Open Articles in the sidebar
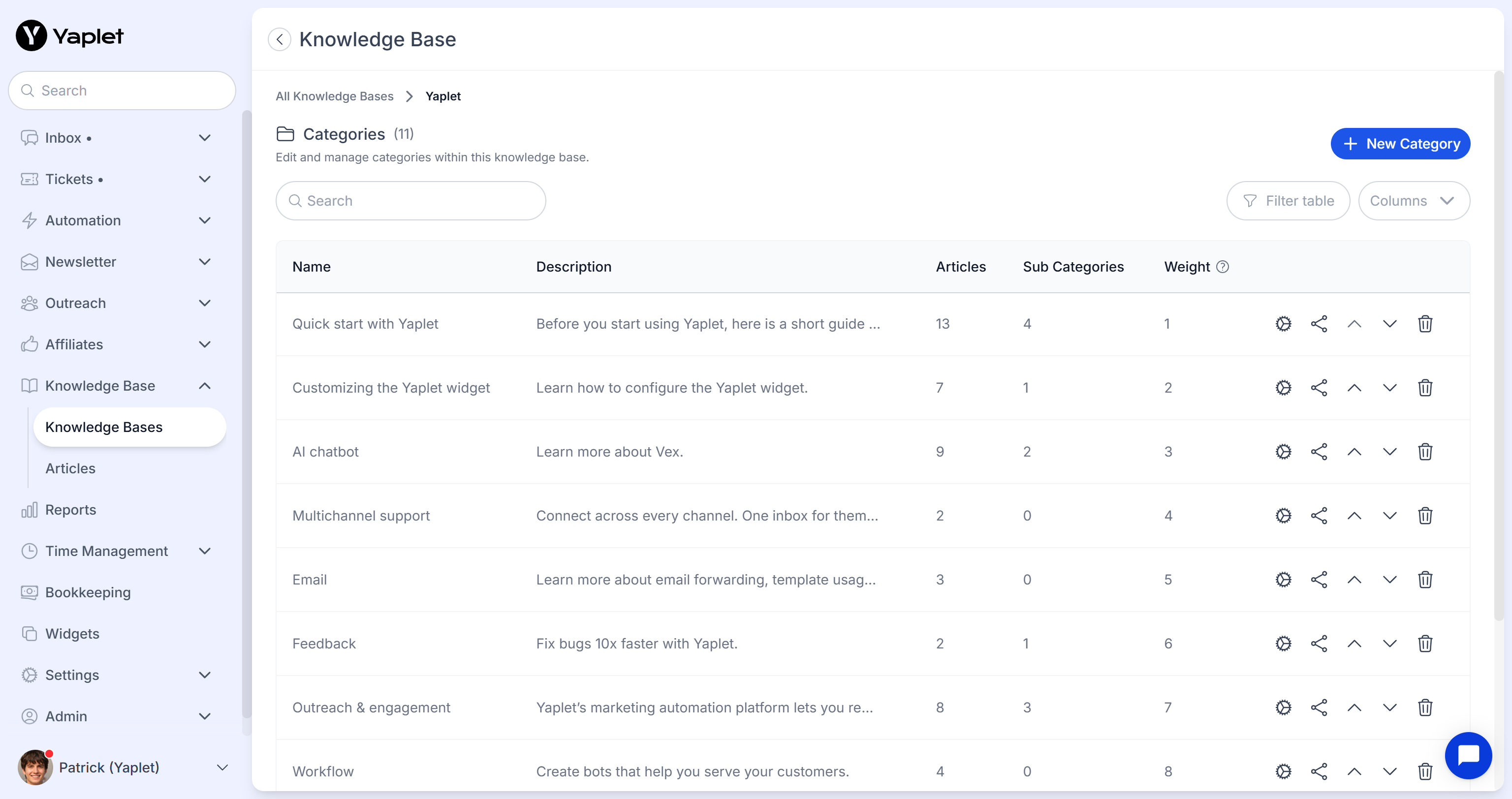The height and width of the screenshot is (799, 1512). pyautogui.click(x=70, y=468)
